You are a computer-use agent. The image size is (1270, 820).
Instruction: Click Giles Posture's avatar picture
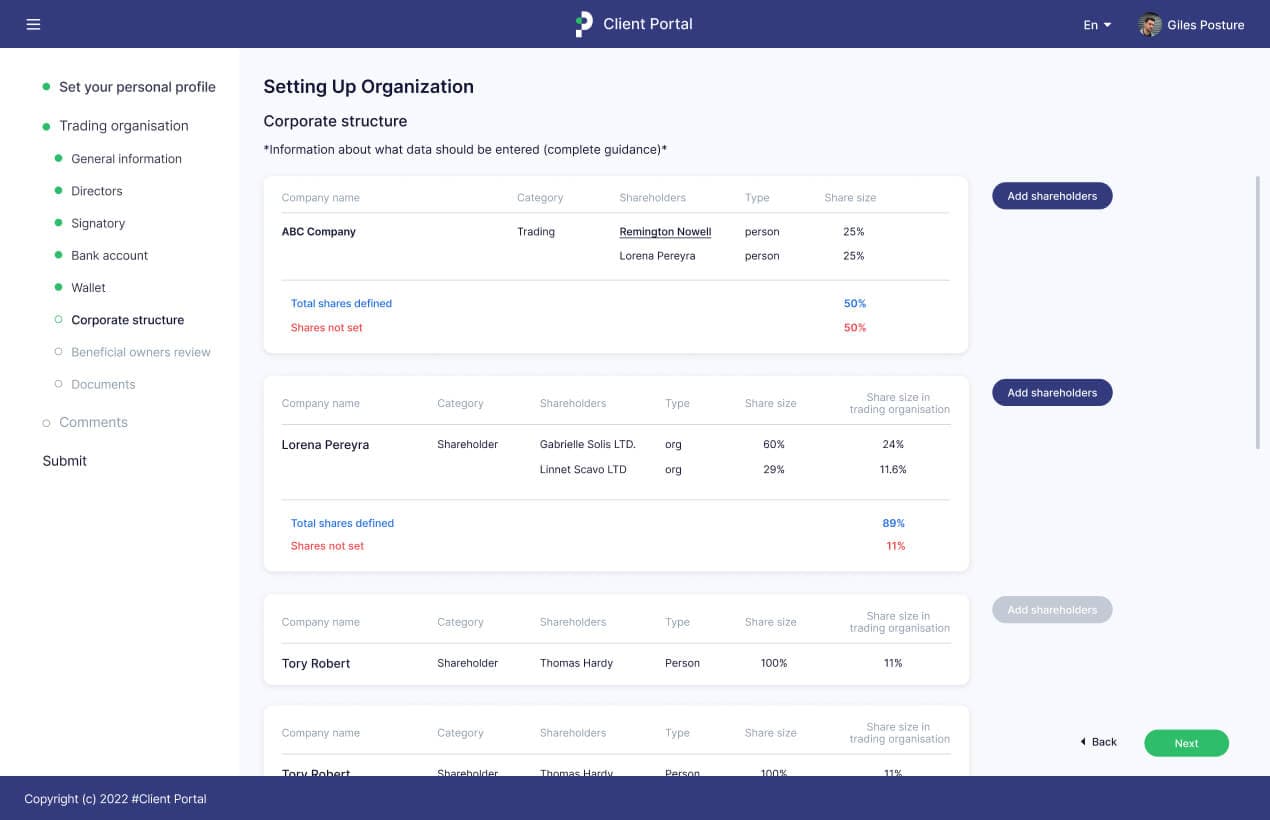click(1150, 25)
